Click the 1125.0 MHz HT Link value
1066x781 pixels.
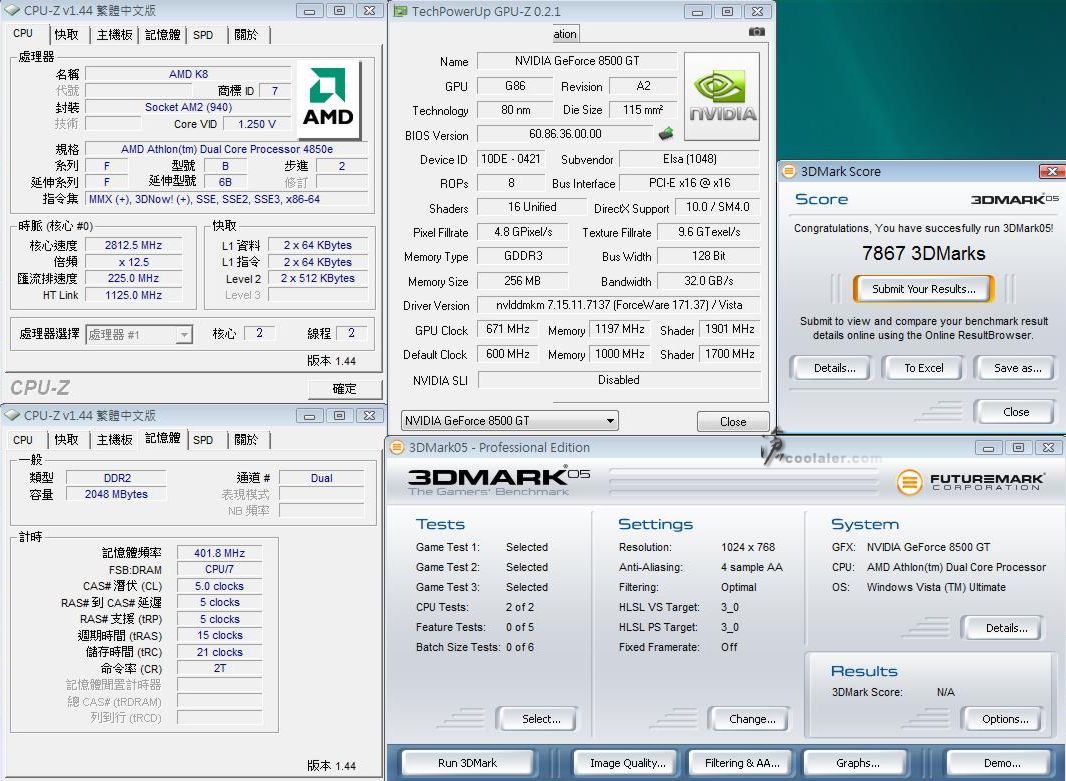133,295
